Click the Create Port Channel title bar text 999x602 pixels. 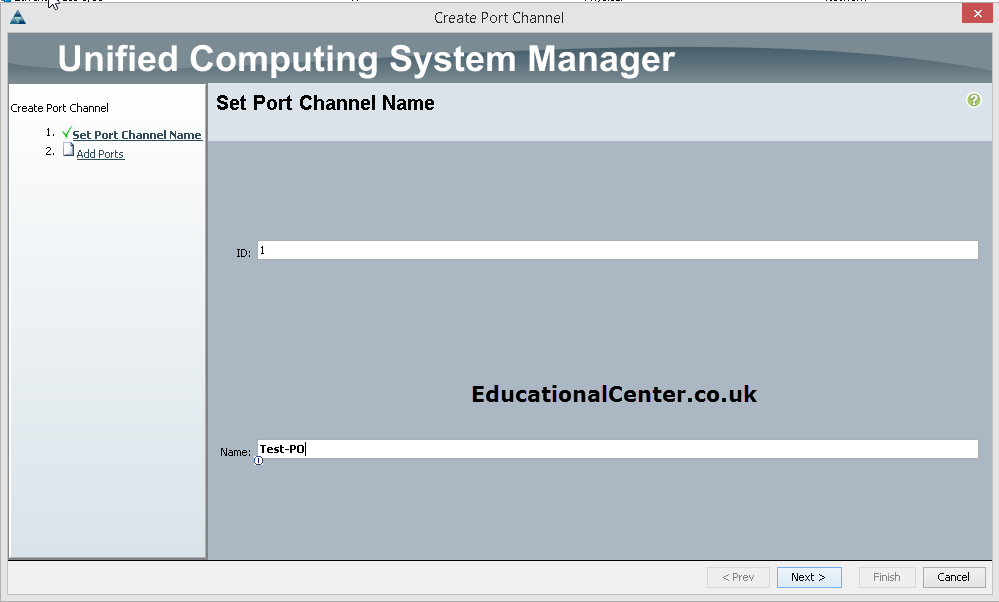tap(499, 18)
